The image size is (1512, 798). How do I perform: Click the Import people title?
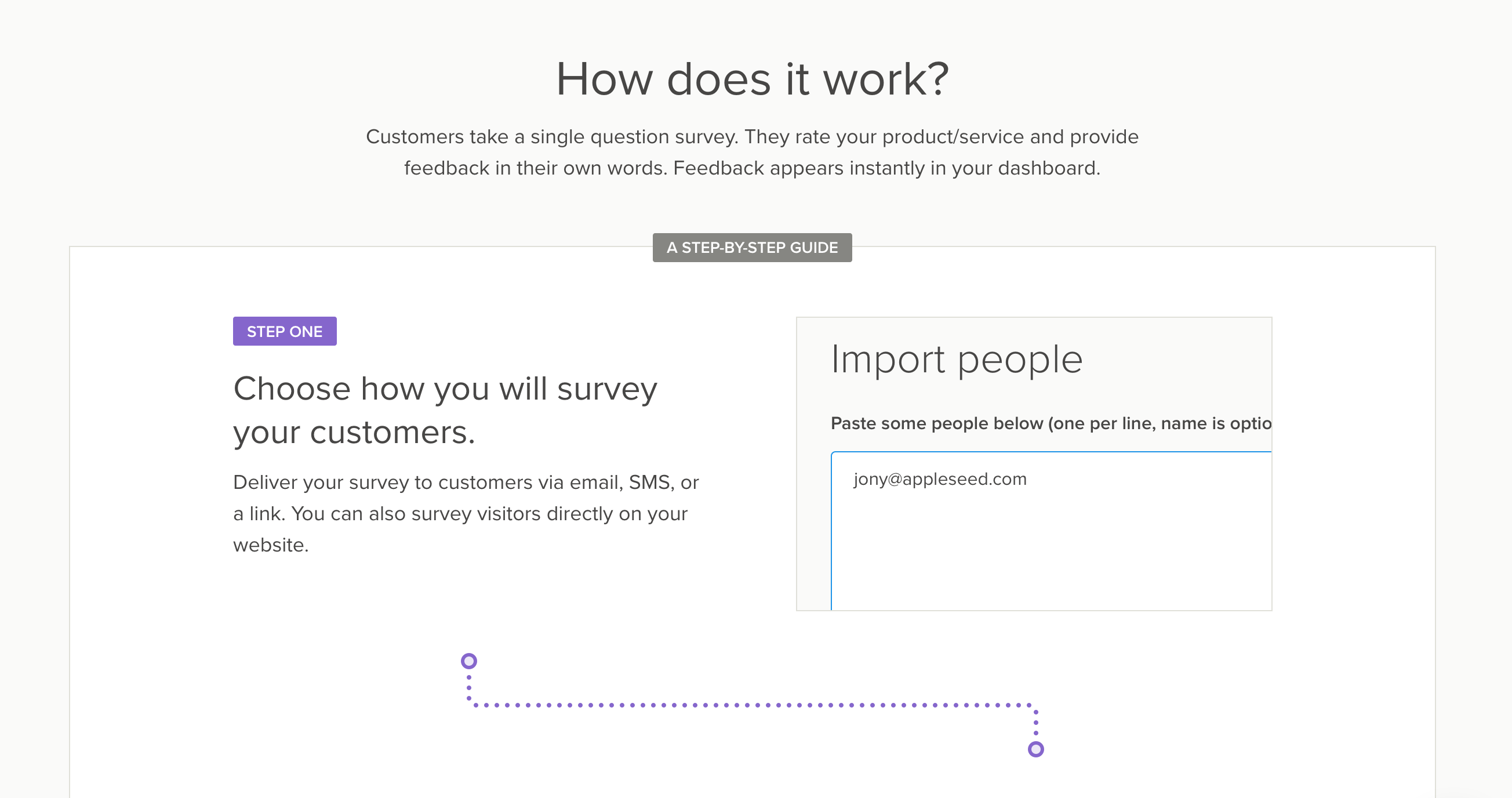pos(957,360)
